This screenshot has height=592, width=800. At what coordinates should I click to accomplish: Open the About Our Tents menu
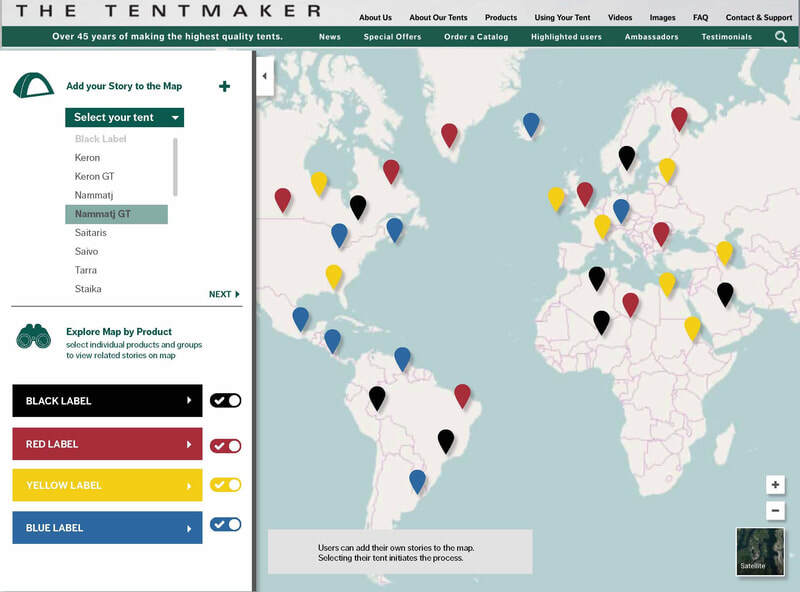(x=438, y=17)
